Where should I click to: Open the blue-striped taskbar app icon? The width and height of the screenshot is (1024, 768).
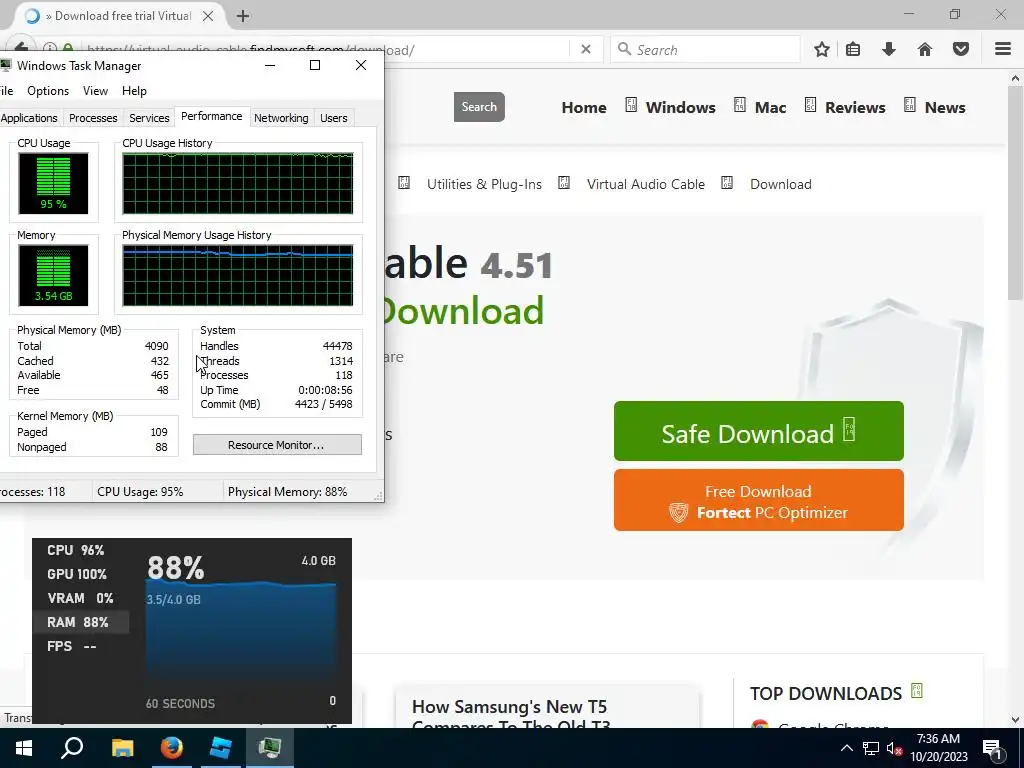pyautogui.click(x=221, y=748)
